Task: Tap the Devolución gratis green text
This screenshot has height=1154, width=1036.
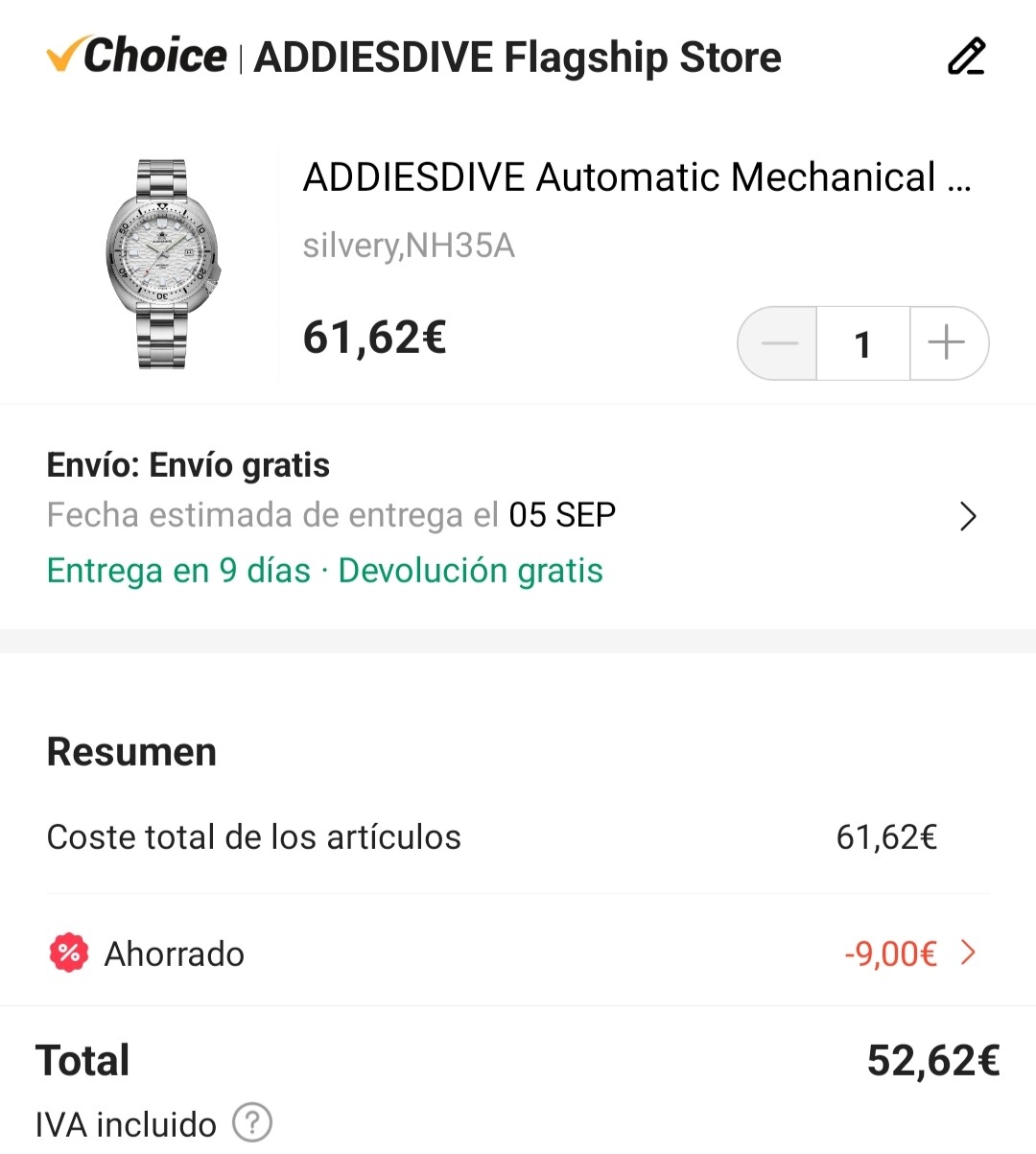Action: tap(470, 571)
